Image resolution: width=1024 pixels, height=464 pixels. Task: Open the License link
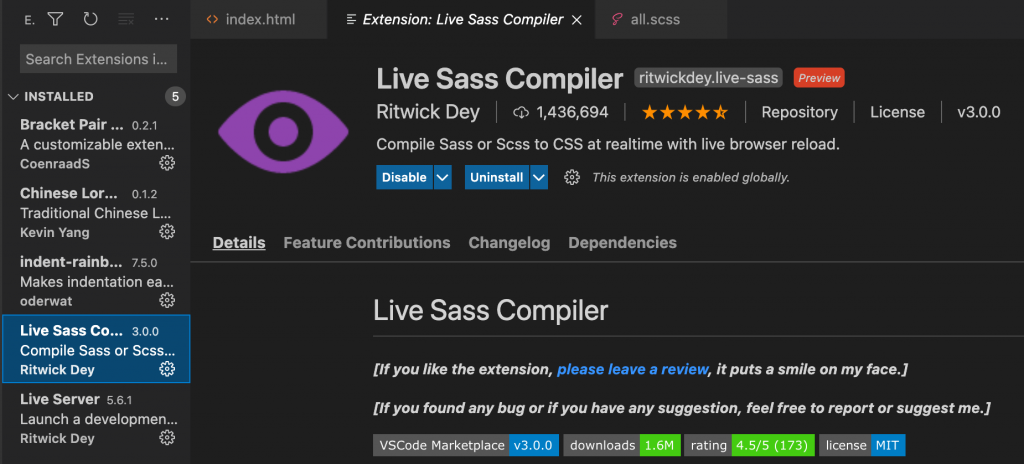coord(897,112)
